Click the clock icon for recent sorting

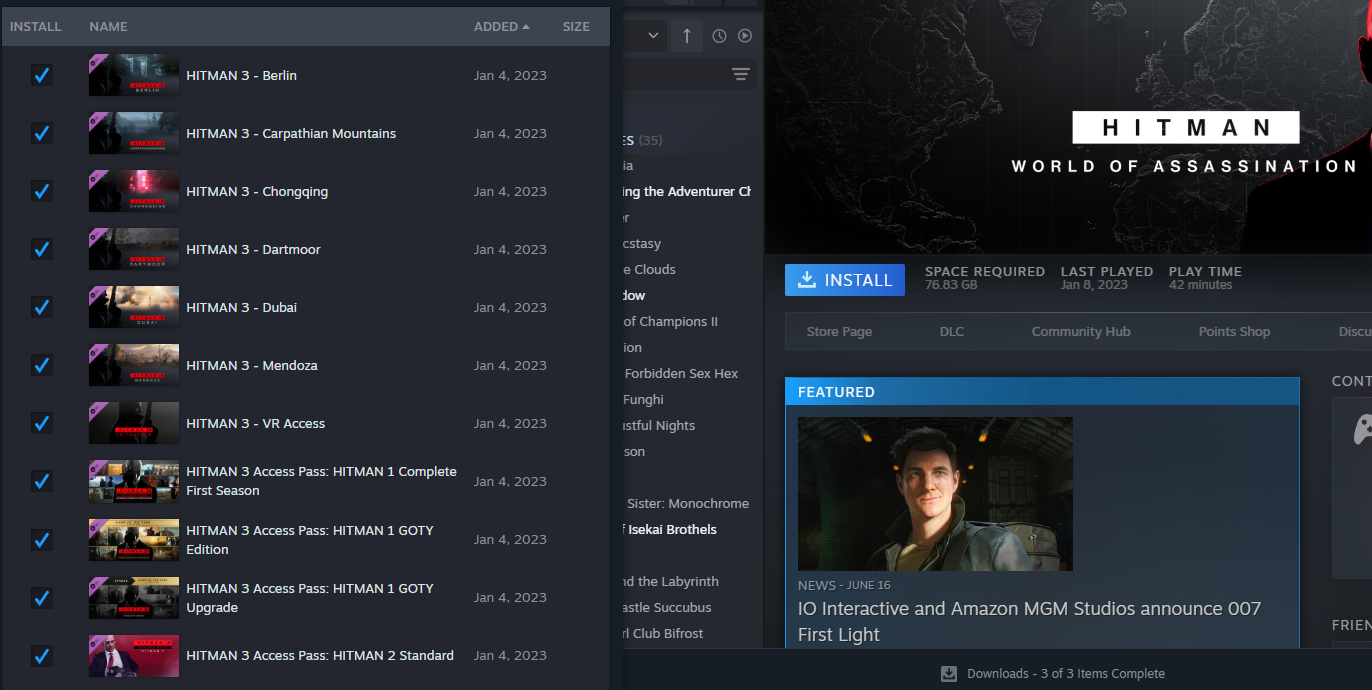[x=719, y=36]
